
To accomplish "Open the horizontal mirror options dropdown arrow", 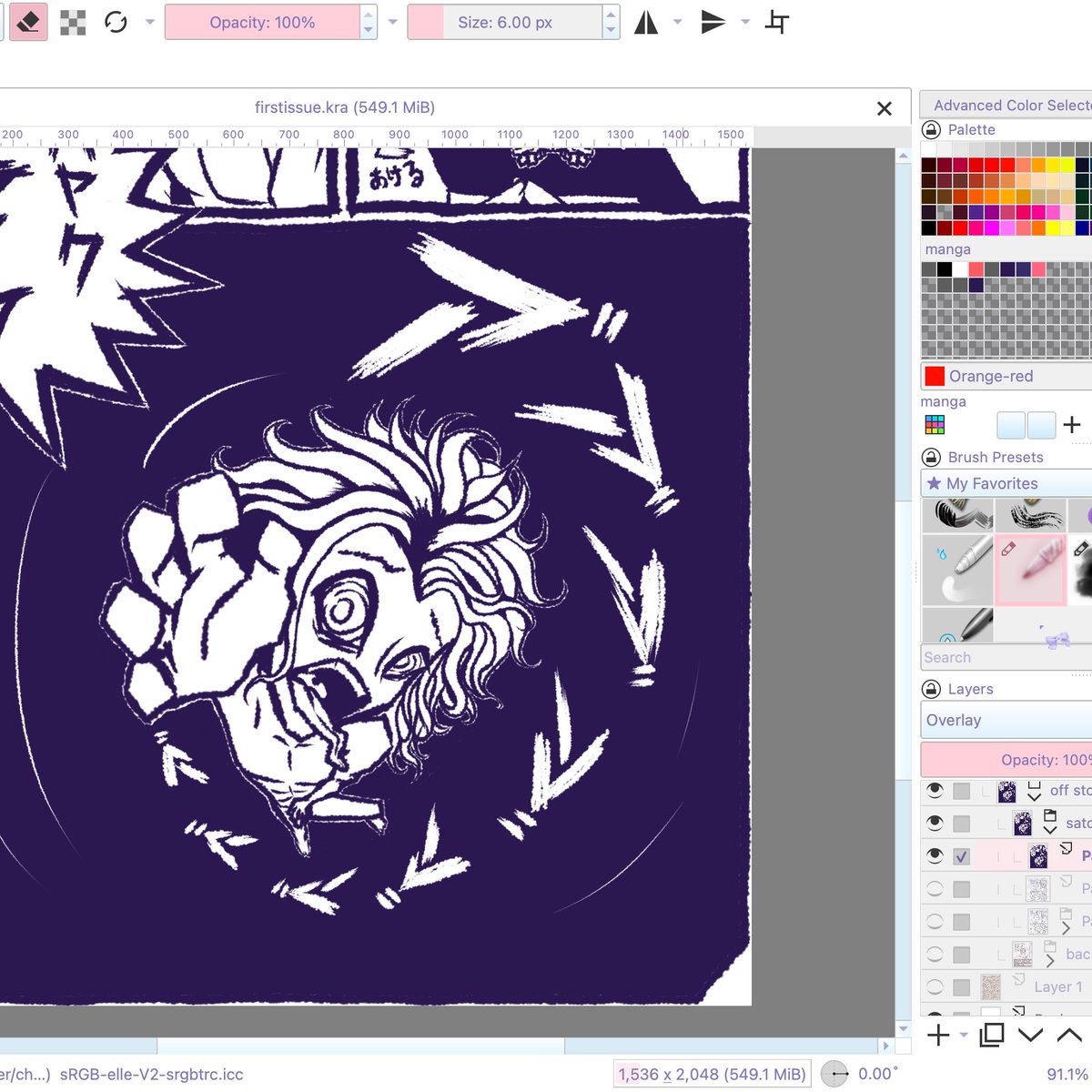I will pos(677,23).
